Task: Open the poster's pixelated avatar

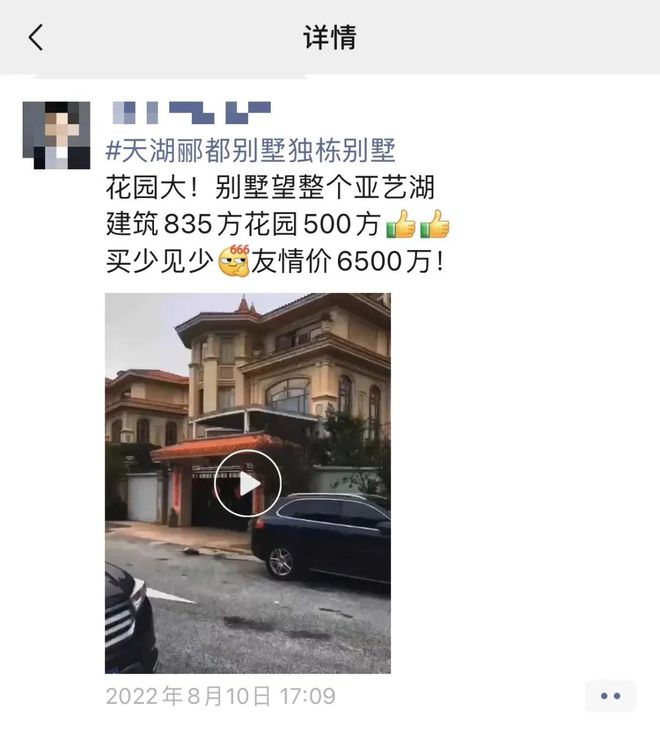Action: [56, 135]
